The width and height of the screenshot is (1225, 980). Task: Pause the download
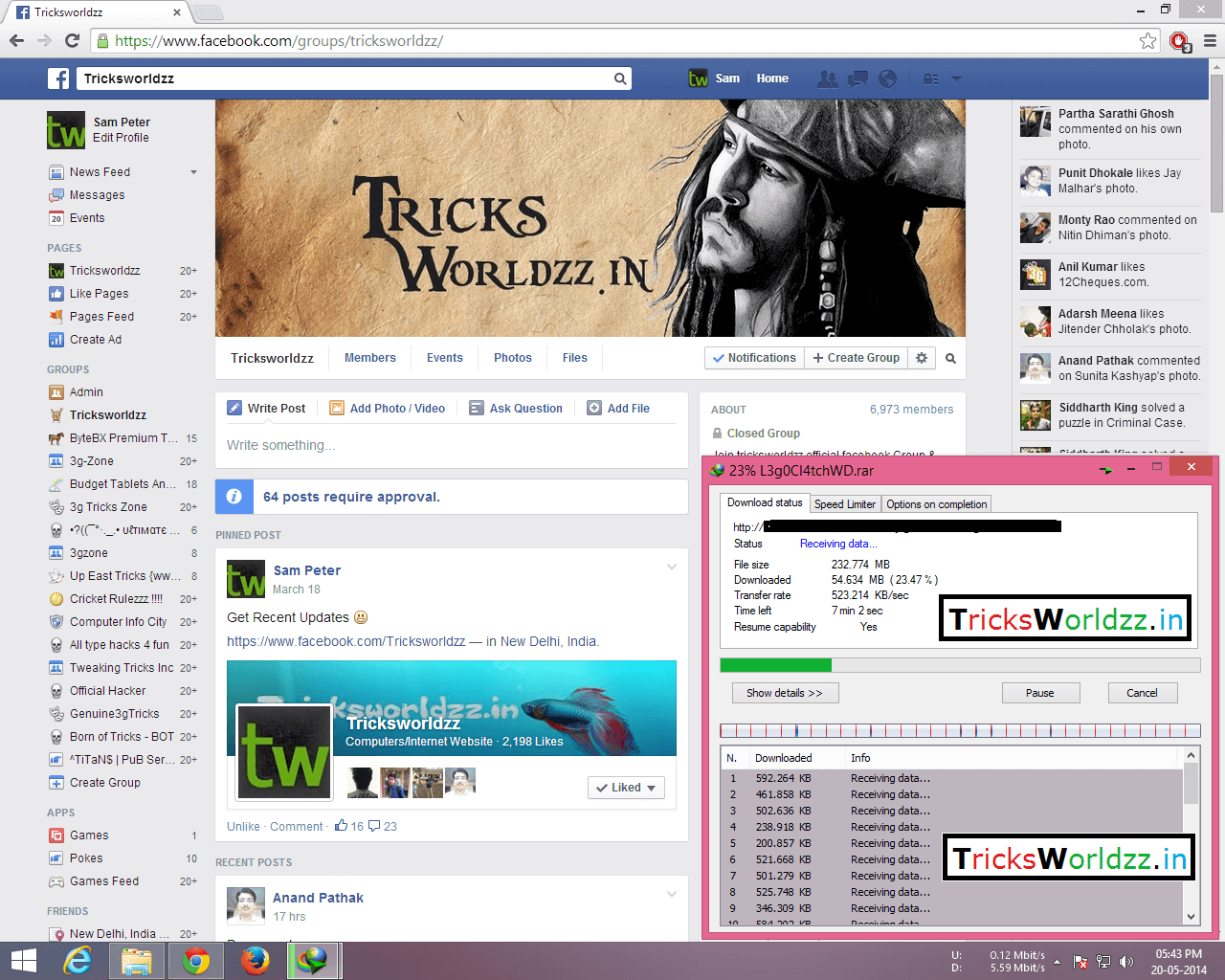pyautogui.click(x=1040, y=693)
